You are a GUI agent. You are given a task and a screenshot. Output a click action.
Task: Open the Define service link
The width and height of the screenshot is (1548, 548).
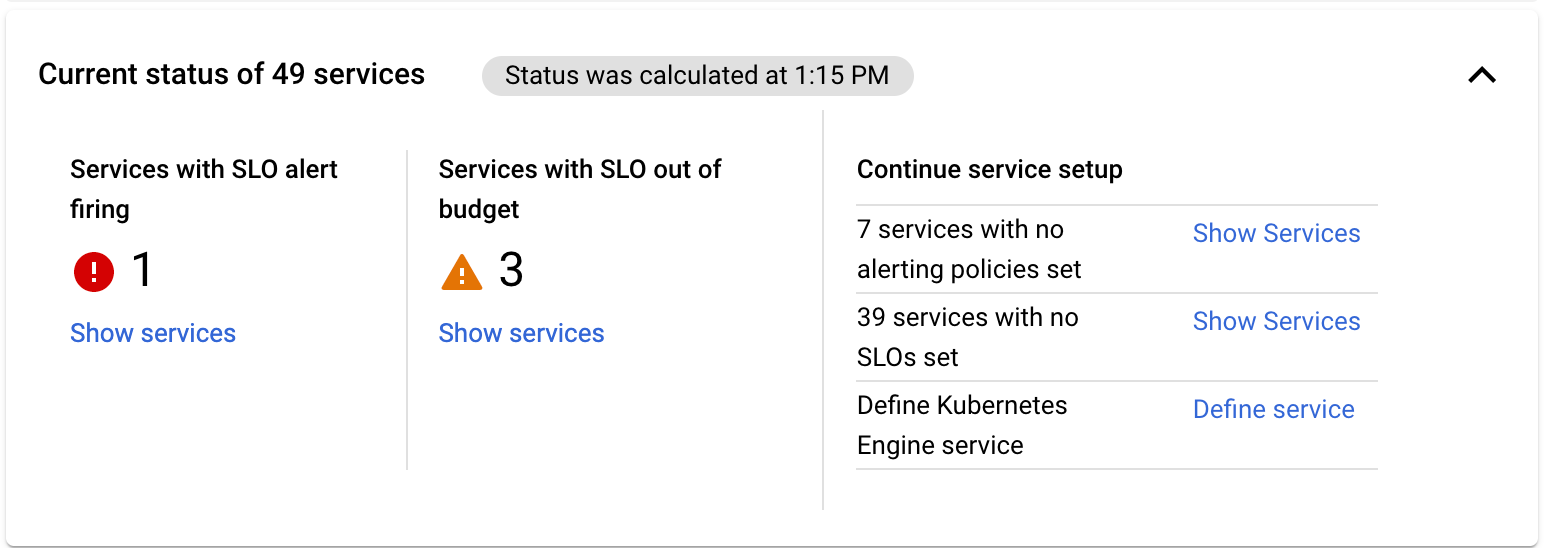1273,409
